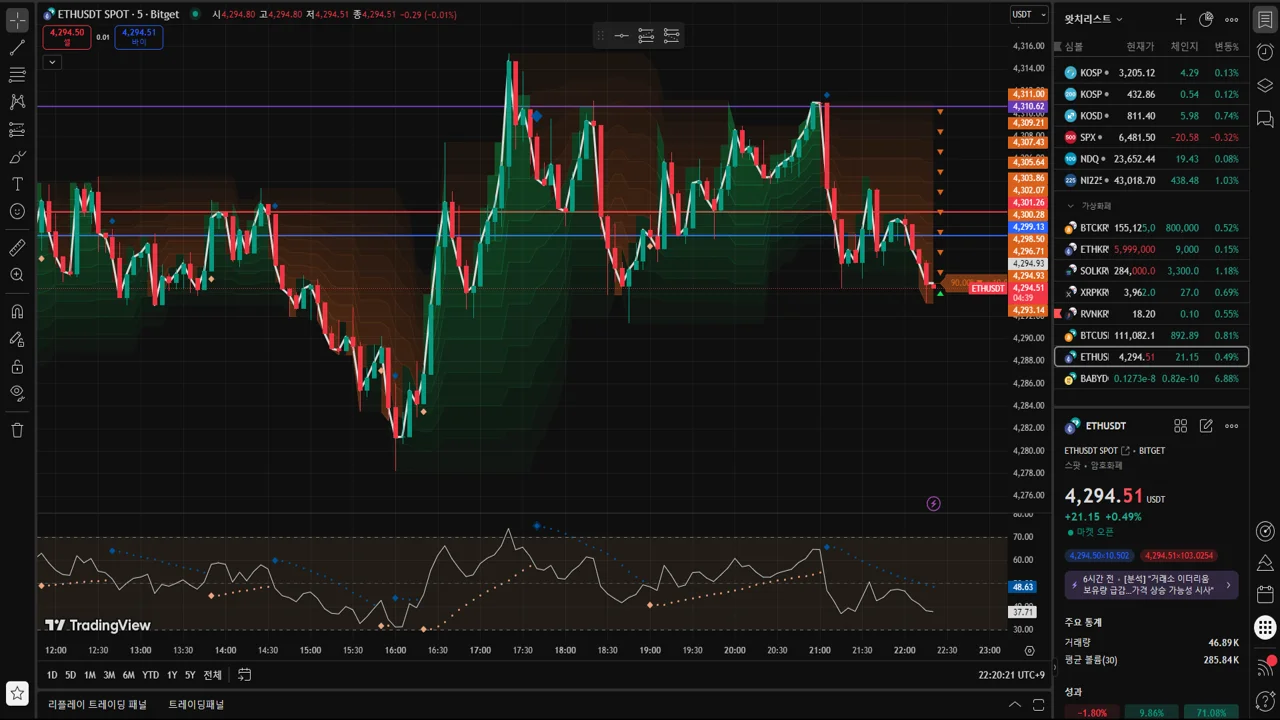The width and height of the screenshot is (1280, 720).
Task: Select BTCUSDT row in the watchlist
Action: tap(1151, 335)
